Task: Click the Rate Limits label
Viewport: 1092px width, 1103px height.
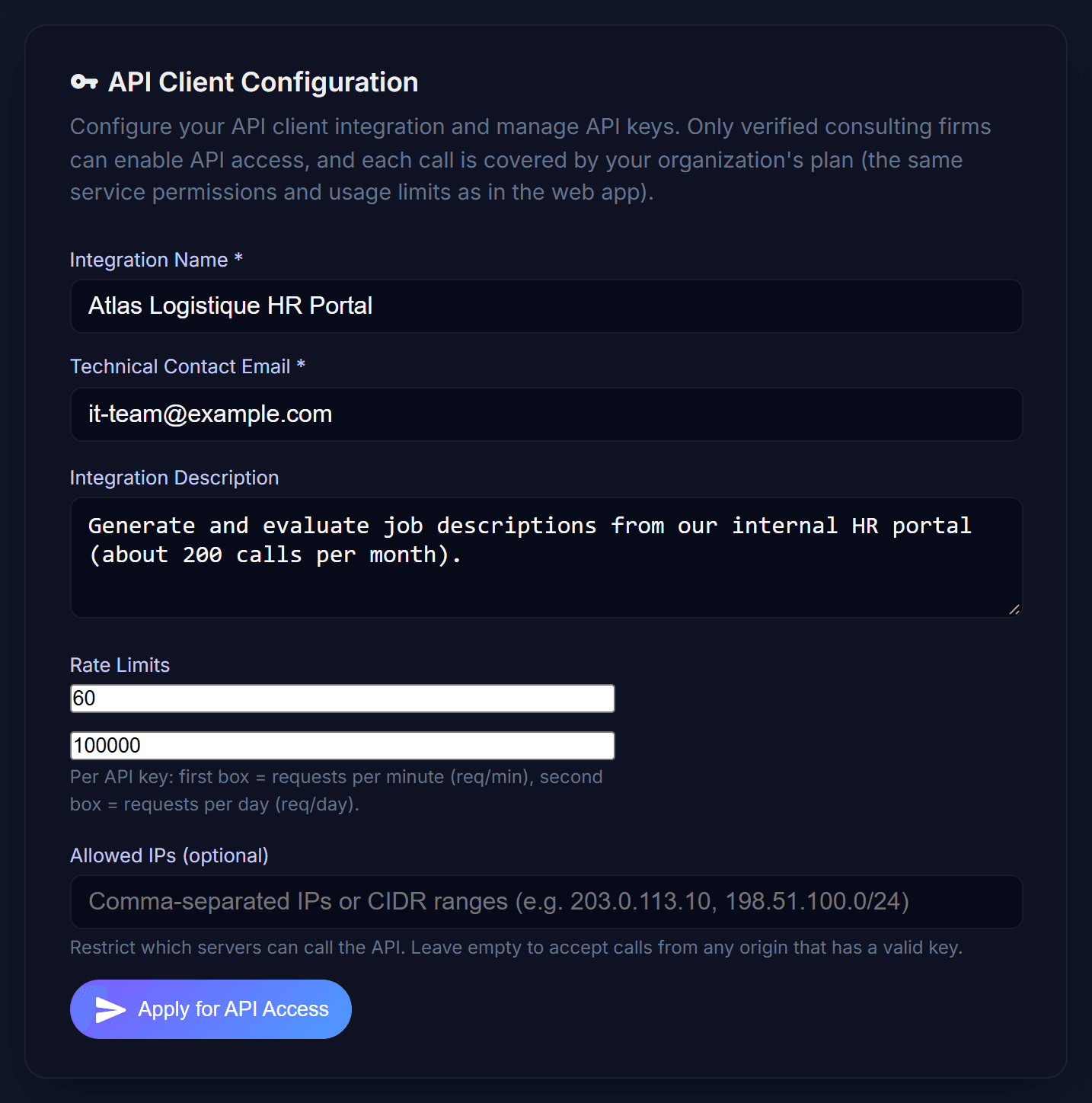Action: pyautogui.click(x=120, y=666)
